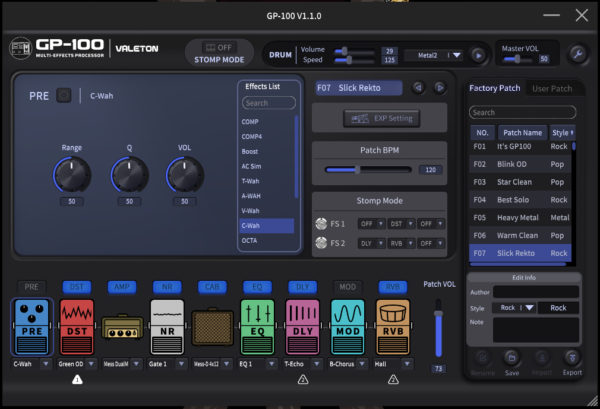
Task: Toggle the PRE module power button
Action: pyautogui.click(x=64, y=95)
